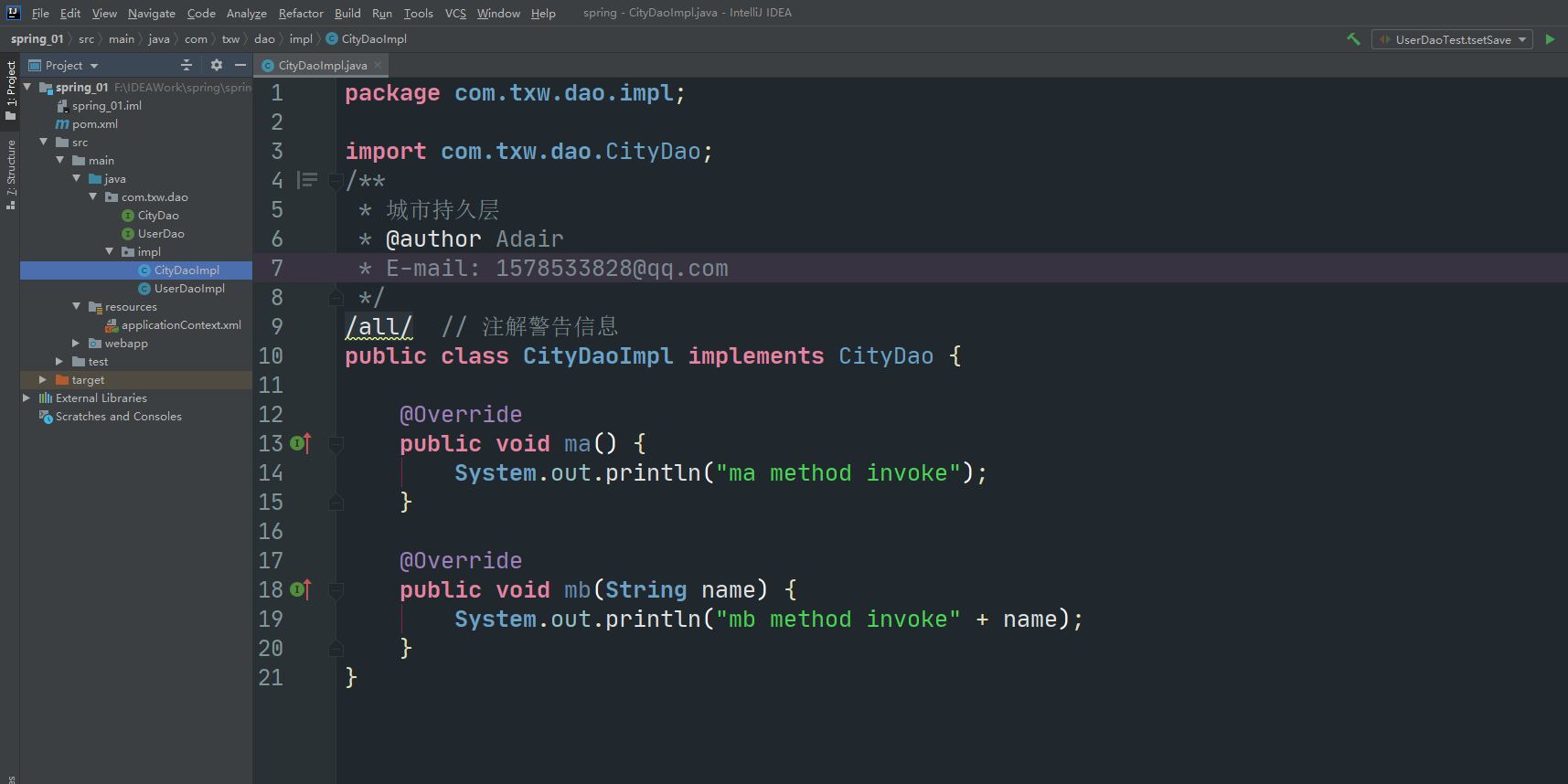Click implements-method gutter icon on line 13
The width and height of the screenshot is (1568, 784).
point(301,443)
